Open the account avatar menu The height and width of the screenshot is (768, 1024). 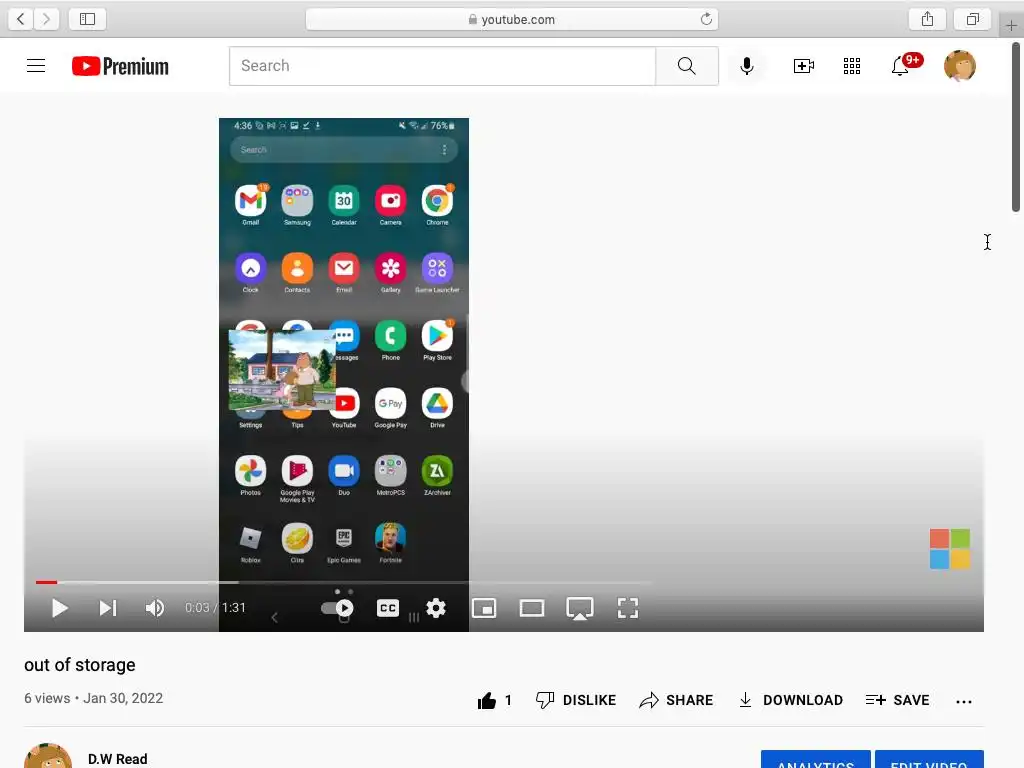(x=960, y=66)
